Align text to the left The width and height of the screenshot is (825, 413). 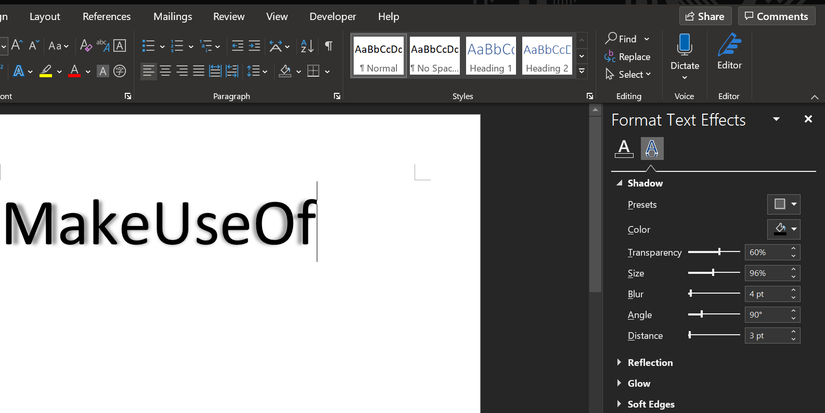point(149,70)
